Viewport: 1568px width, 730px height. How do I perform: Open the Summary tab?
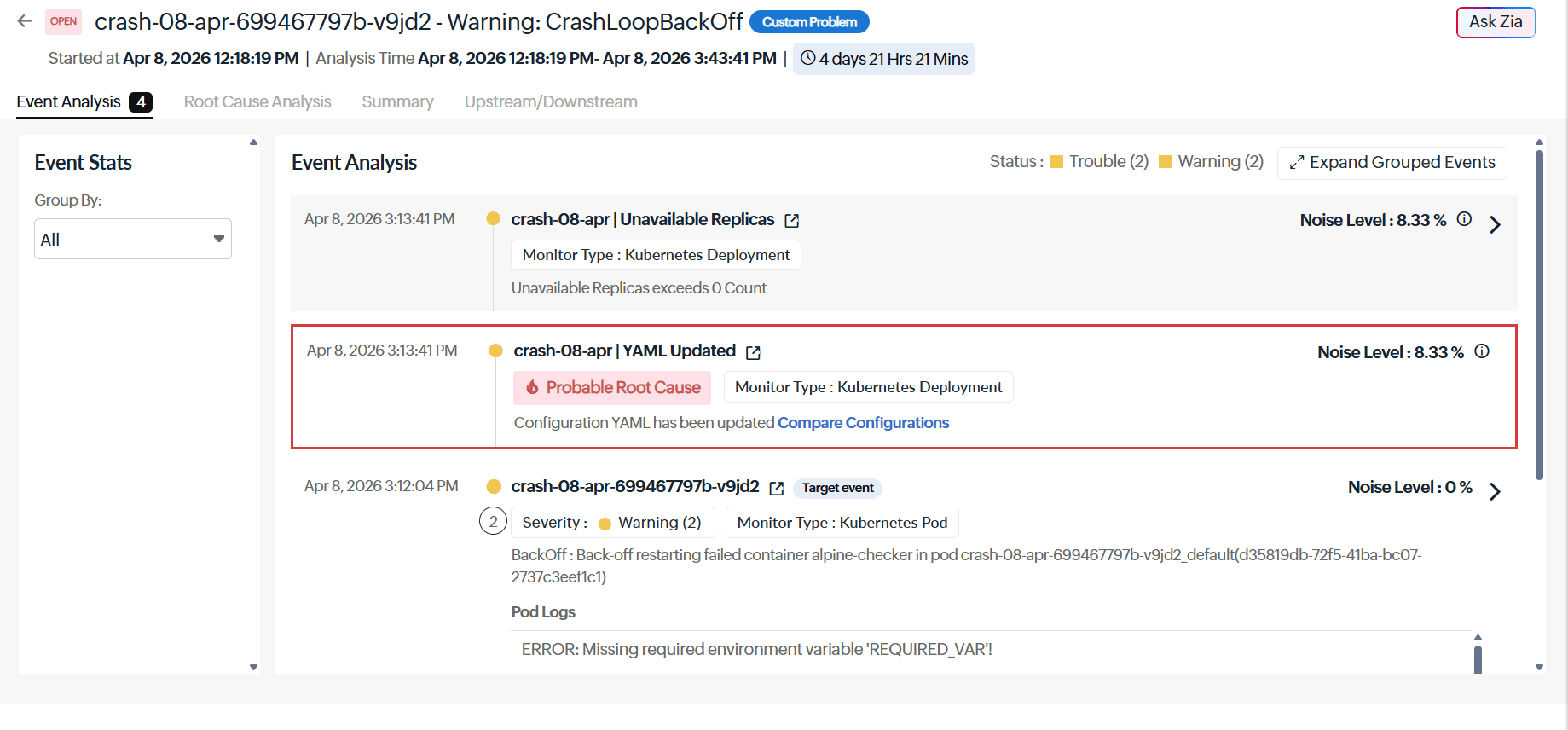click(397, 101)
